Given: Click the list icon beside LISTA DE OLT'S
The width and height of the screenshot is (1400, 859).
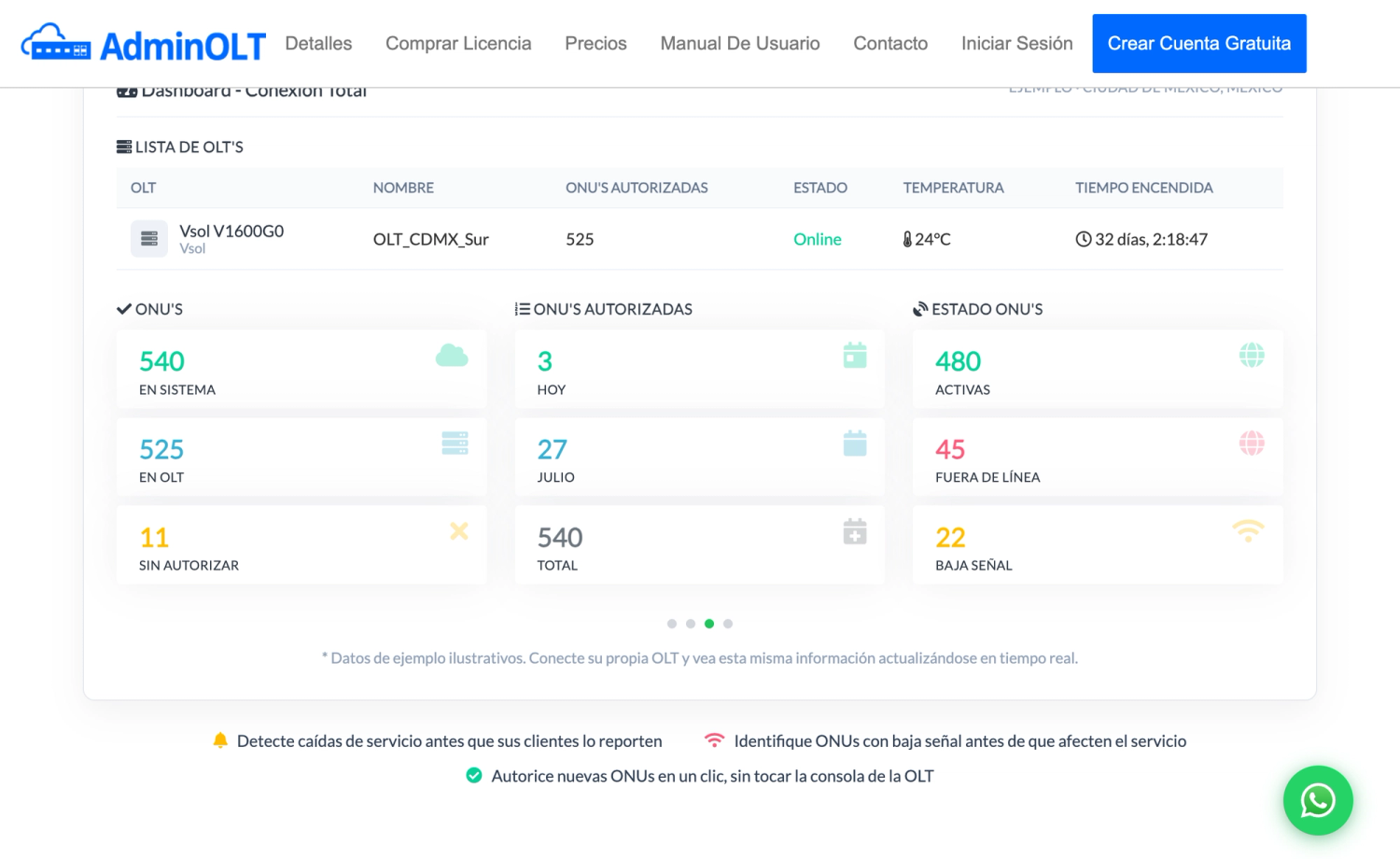Looking at the screenshot, I should click(124, 147).
